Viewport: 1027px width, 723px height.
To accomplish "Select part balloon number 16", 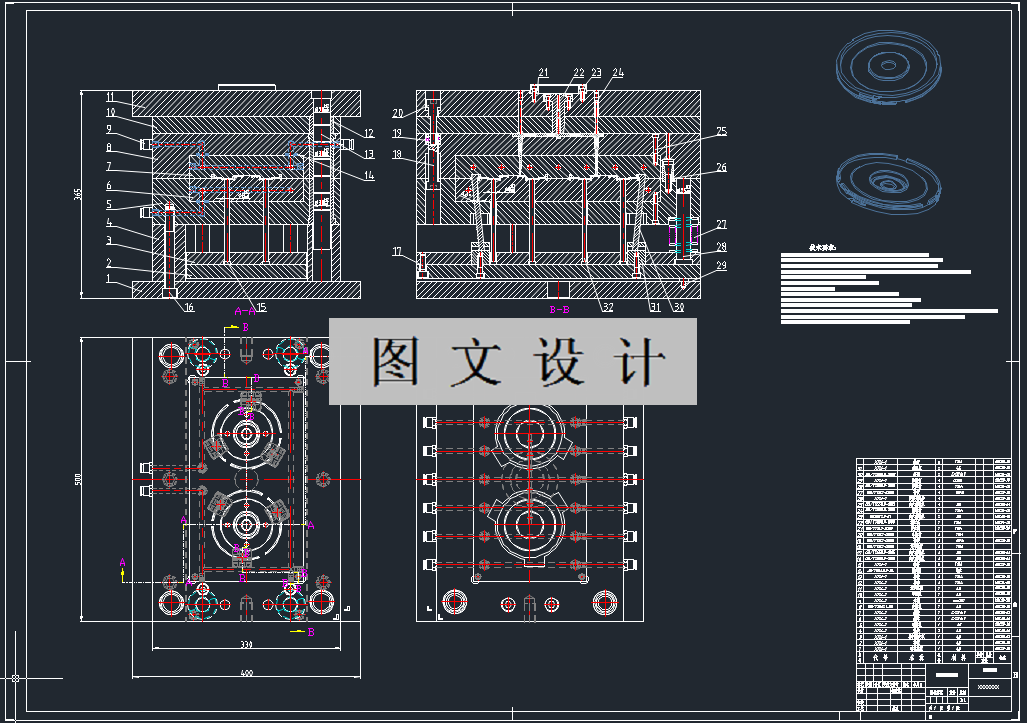I will click(189, 307).
